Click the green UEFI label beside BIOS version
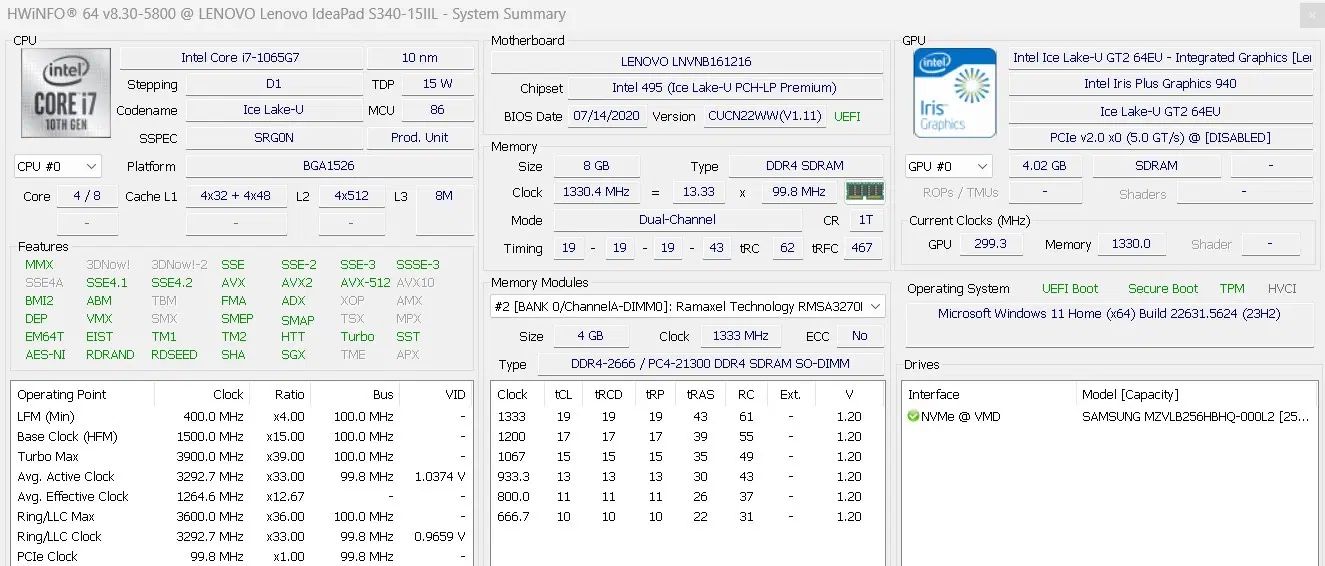This screenshot has height=566, width=1325. [847, 116]
